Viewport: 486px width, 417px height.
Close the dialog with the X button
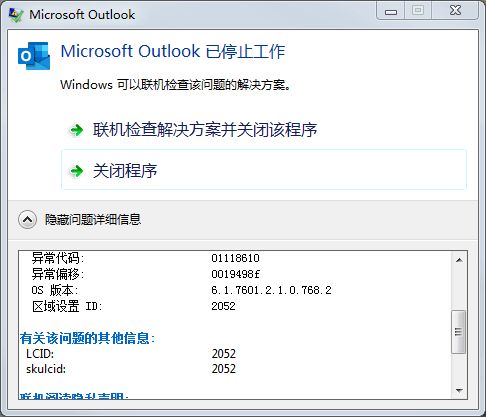coord(455,10)
